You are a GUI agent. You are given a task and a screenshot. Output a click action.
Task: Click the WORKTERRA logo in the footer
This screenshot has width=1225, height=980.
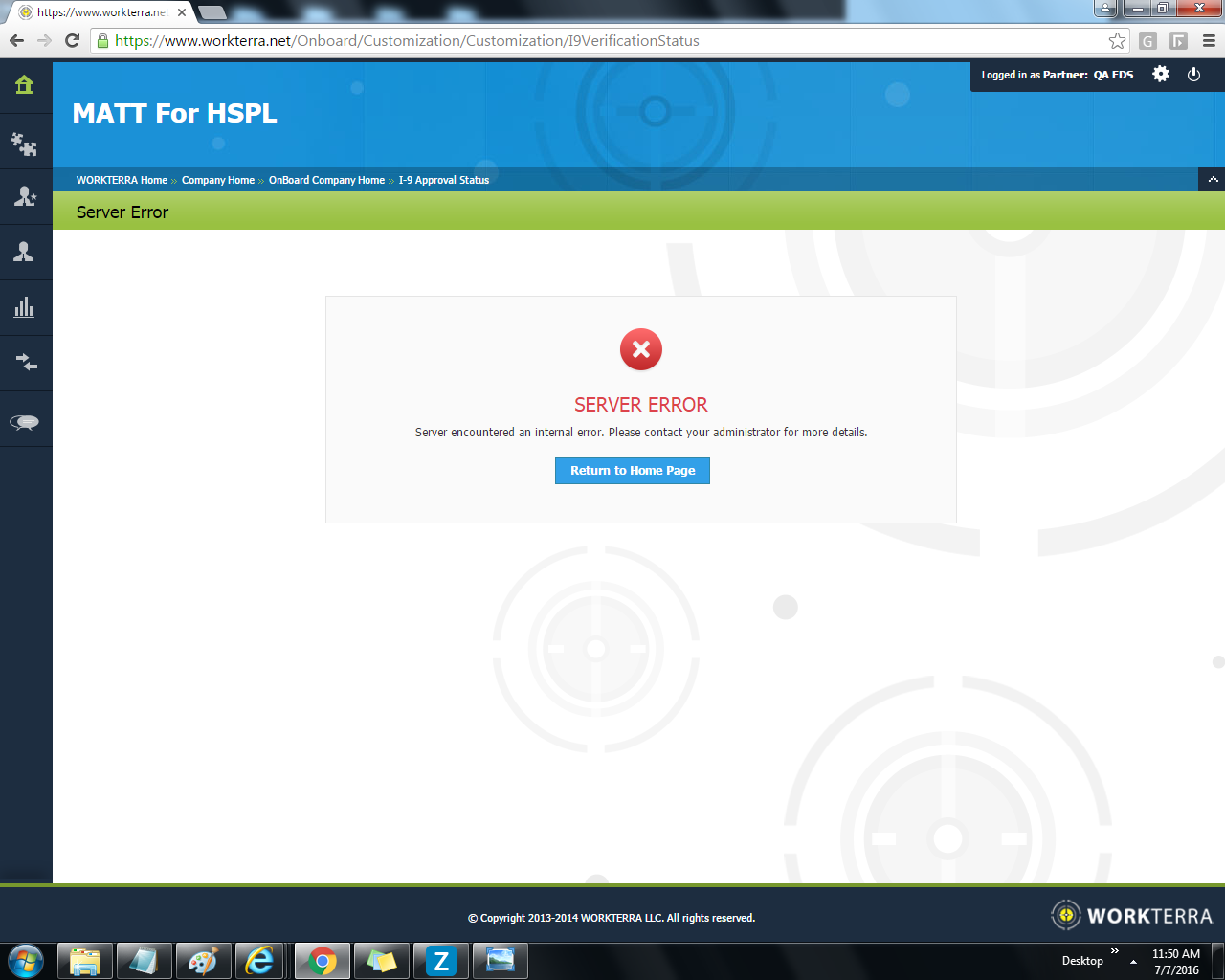[x=1131, y=916]
